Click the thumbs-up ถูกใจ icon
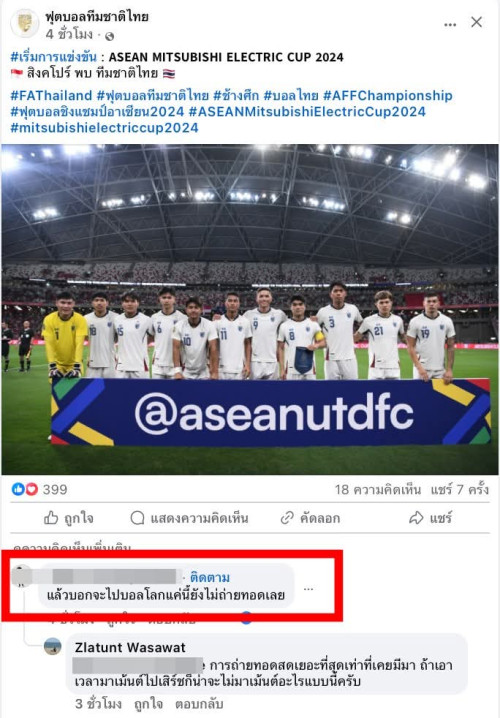500x718 pixels. point(51,518)
